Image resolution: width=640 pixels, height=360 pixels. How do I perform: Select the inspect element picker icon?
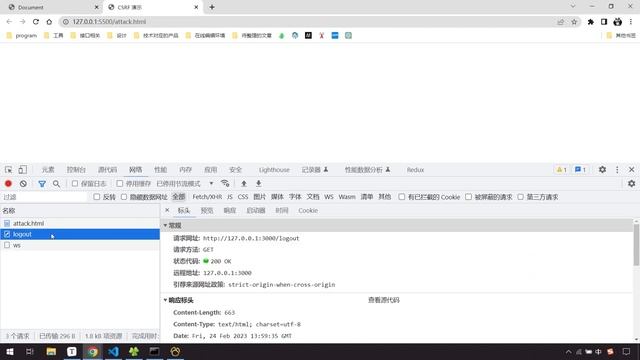coord(9,169)
